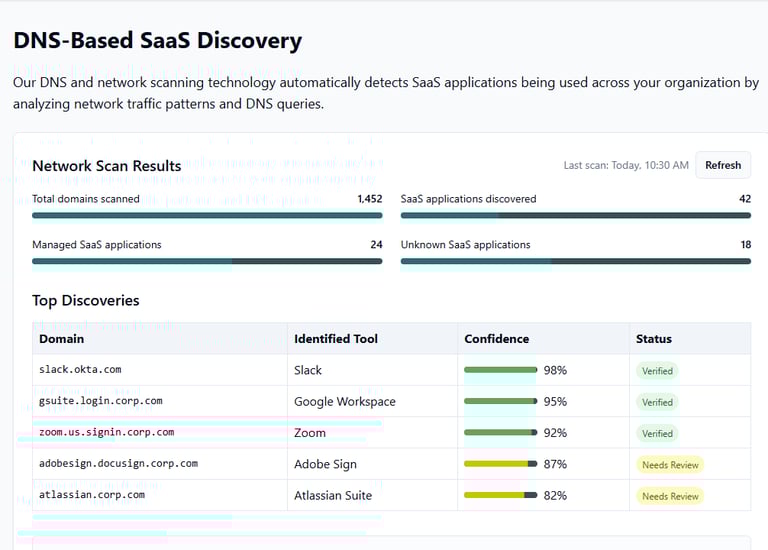
Task: Click the 42 applications discovered value
Action: click(745, 199)
